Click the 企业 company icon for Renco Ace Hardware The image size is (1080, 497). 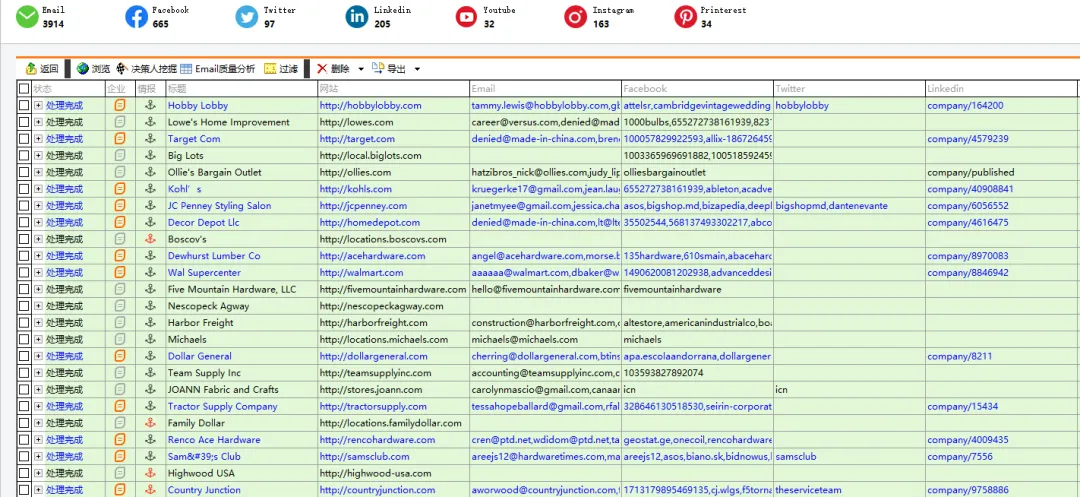tap(120, 440)
